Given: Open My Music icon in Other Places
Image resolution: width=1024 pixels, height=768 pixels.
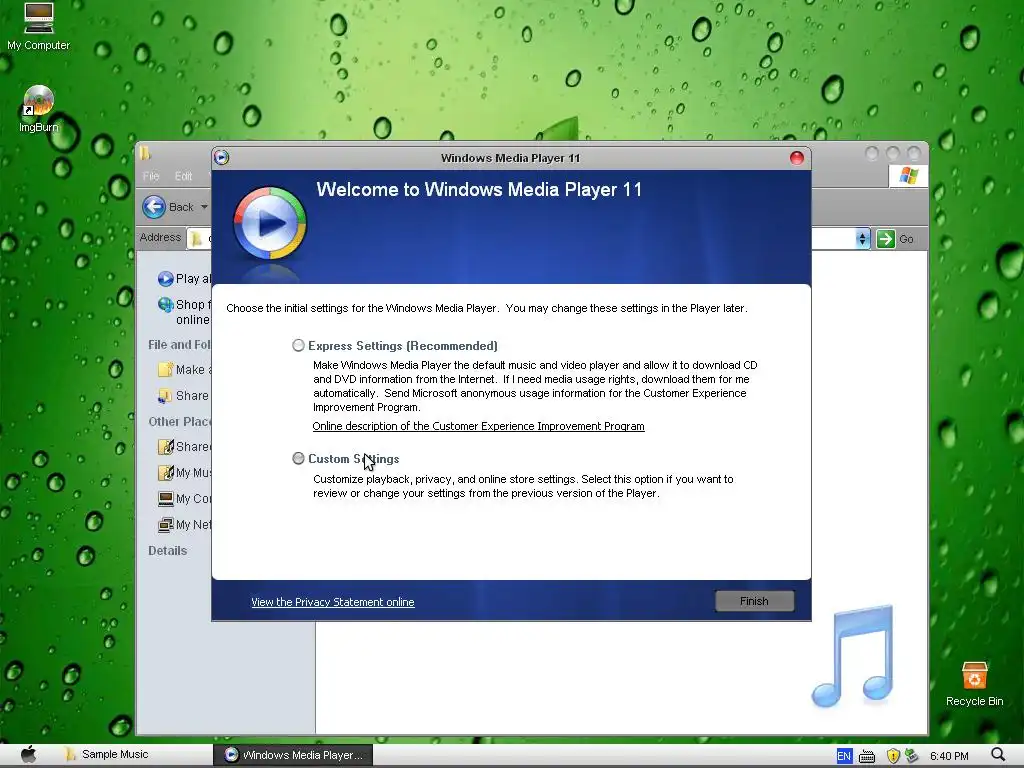Looking at the screenshot, I should (165, 473).
